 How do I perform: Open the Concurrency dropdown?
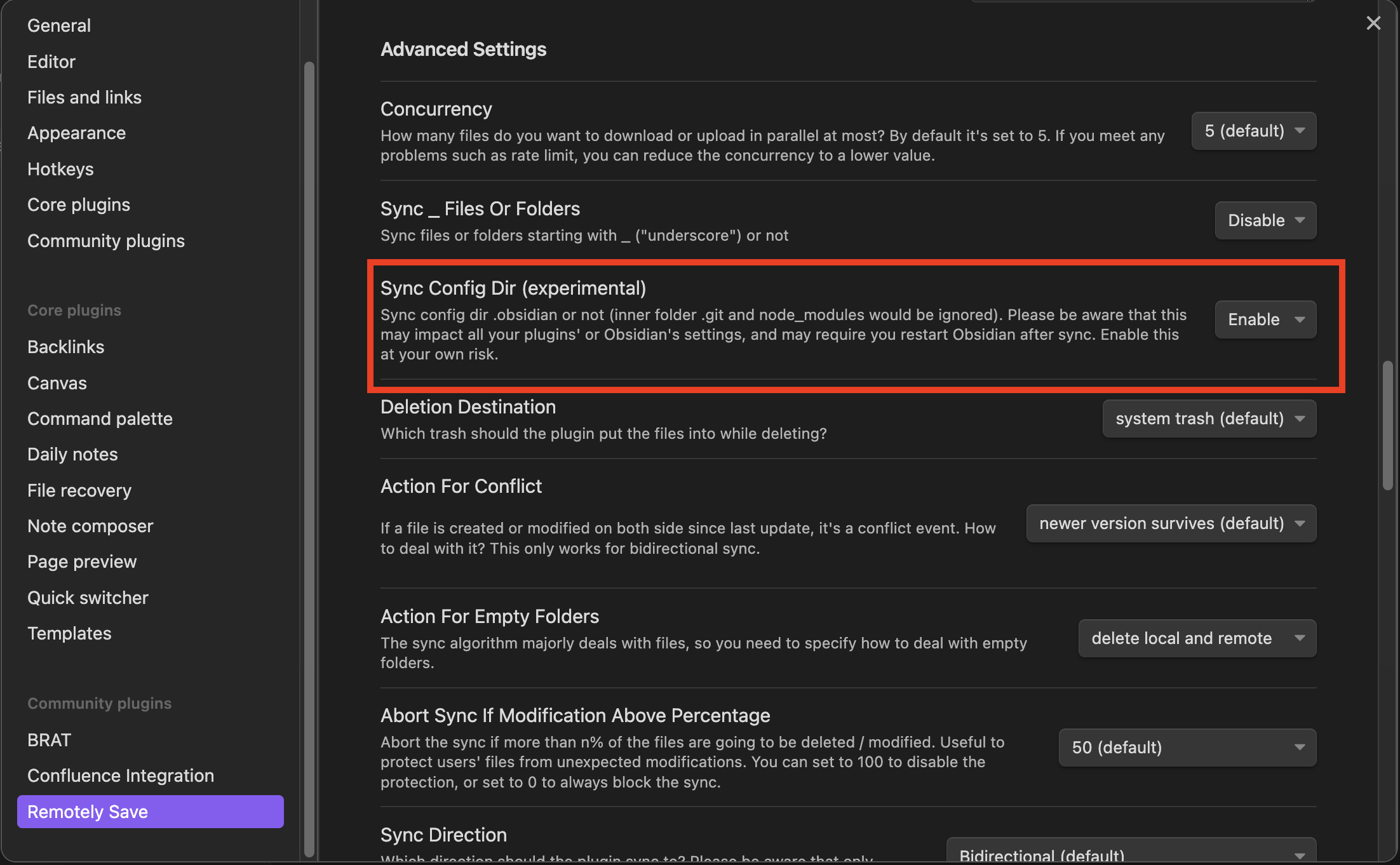[1253, 131]
